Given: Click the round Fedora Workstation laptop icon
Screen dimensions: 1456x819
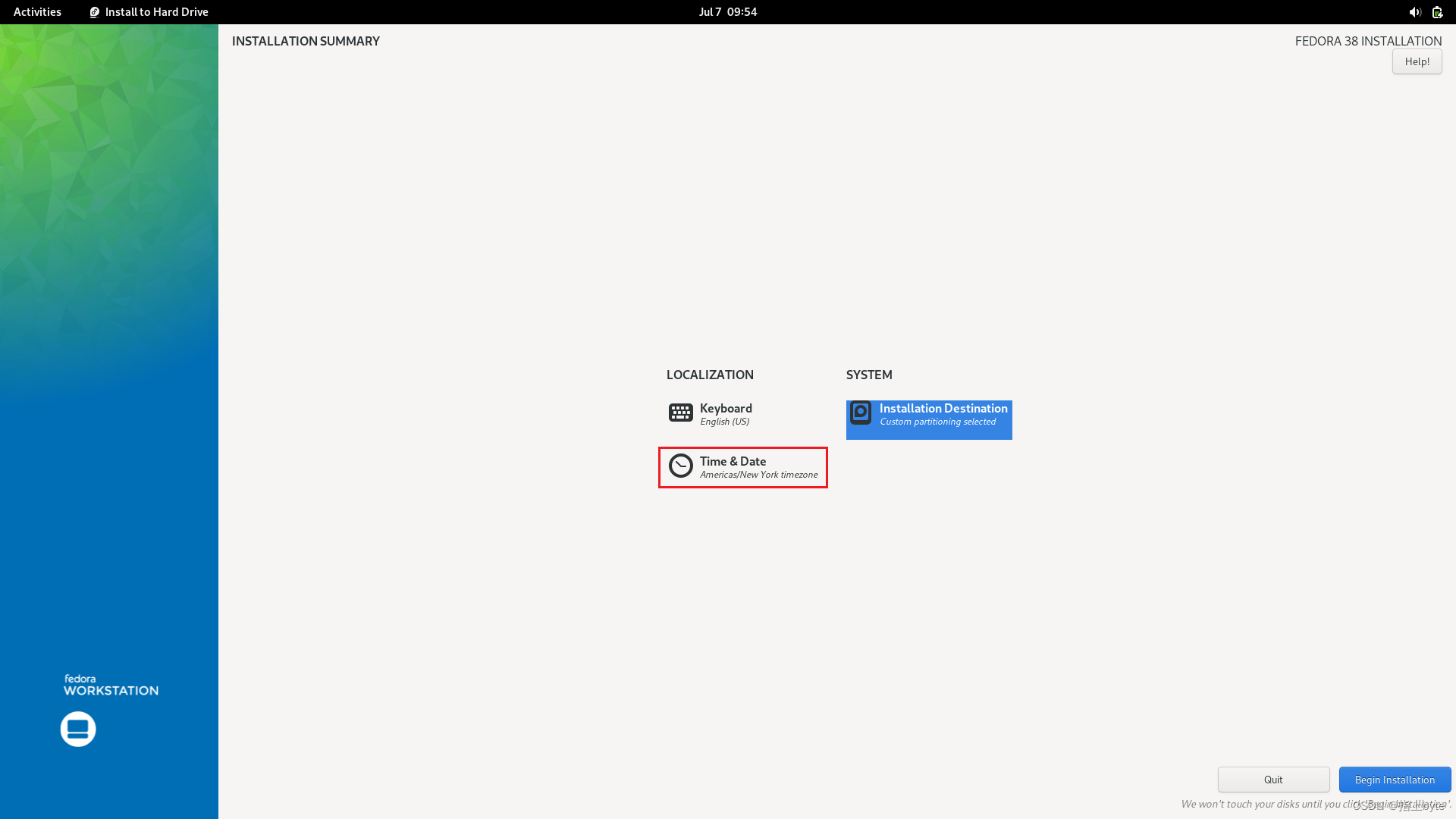Looking at the screenshot, I should click(x=78, y=729).
